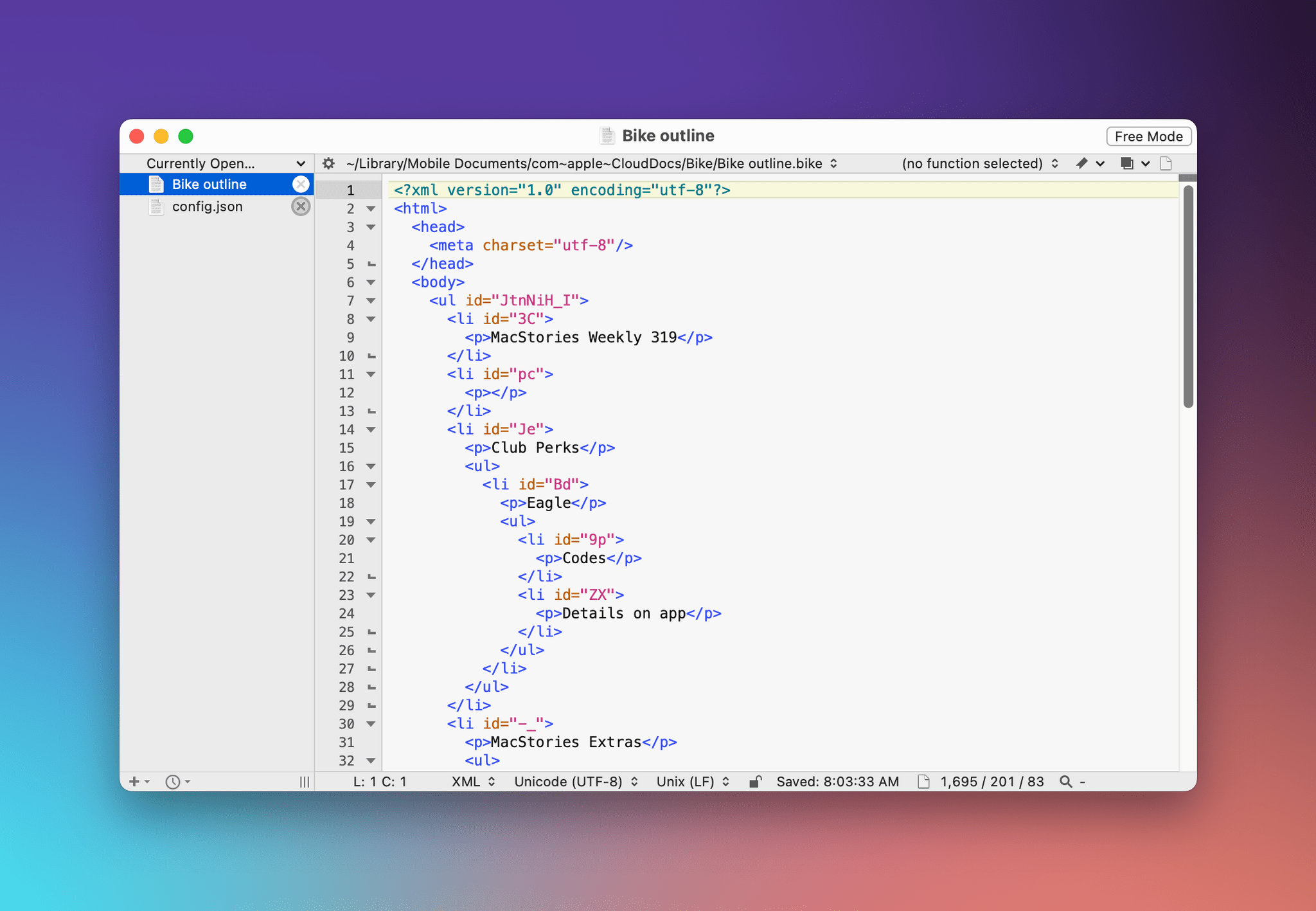Click the blank document icon in toolbar
The image size is (1316, 911).
[x=1166, y=163]
